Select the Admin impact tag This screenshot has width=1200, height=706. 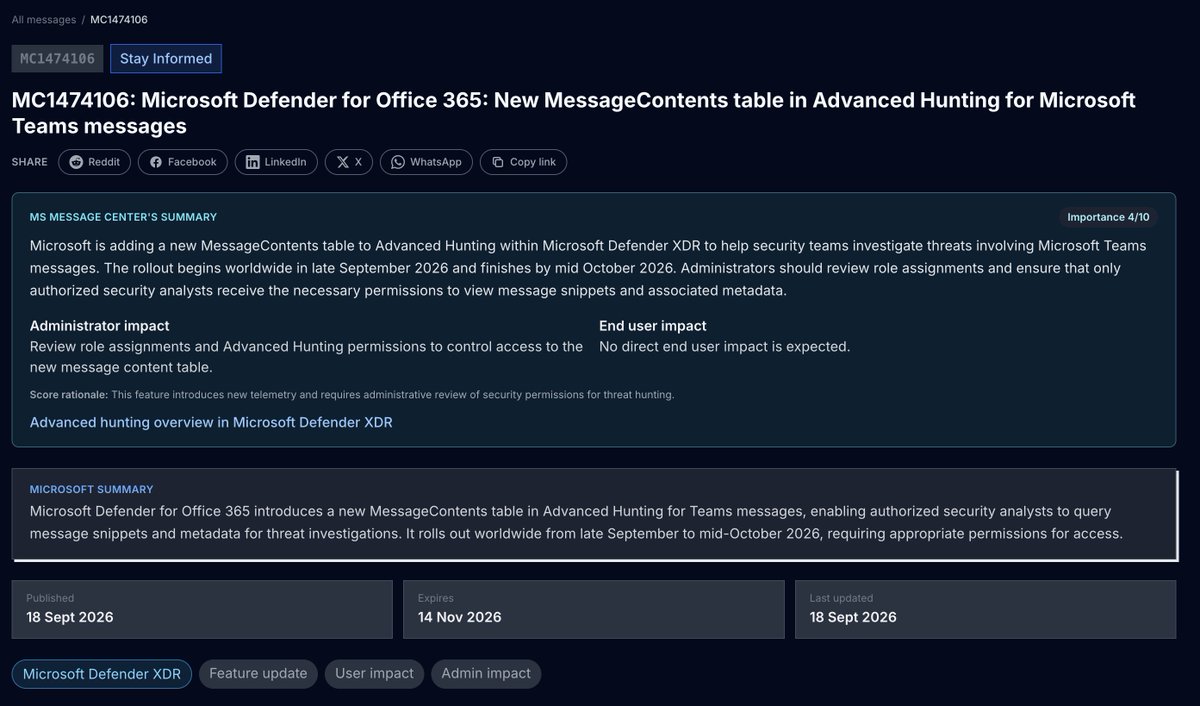[x=486, y=674]
